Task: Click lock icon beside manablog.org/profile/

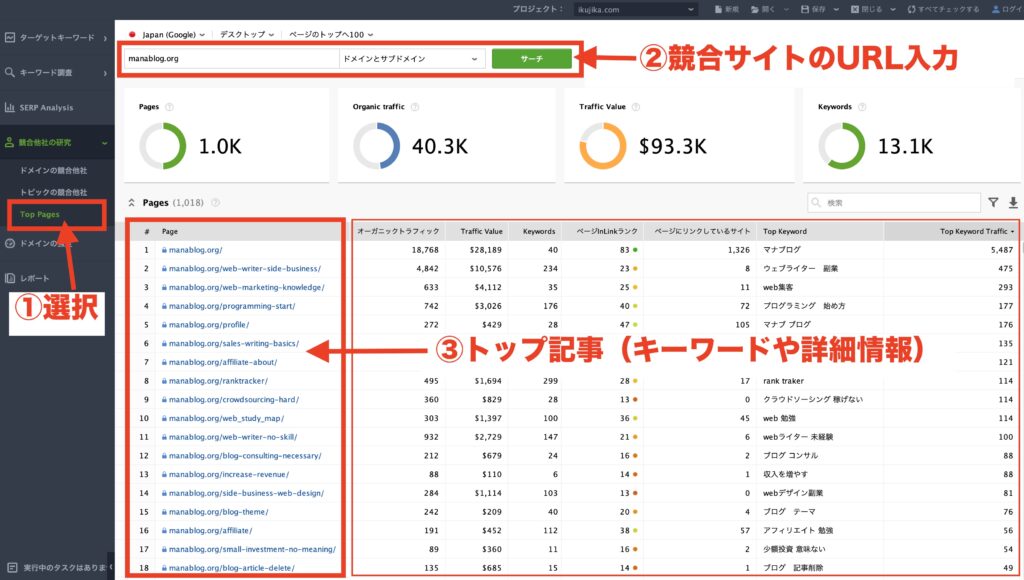Action: [x=164, y=325]
